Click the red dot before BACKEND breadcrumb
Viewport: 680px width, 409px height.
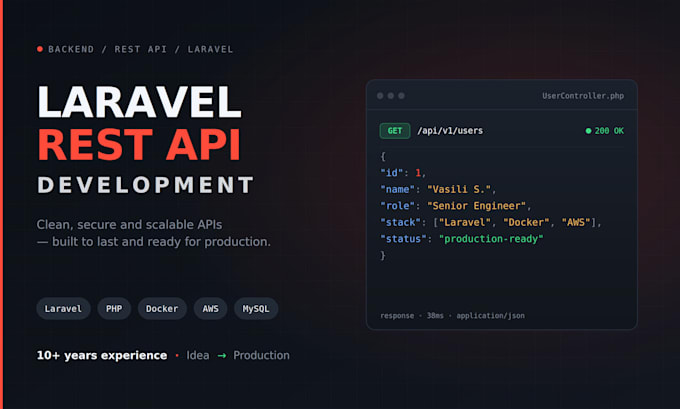click(40, 49)
